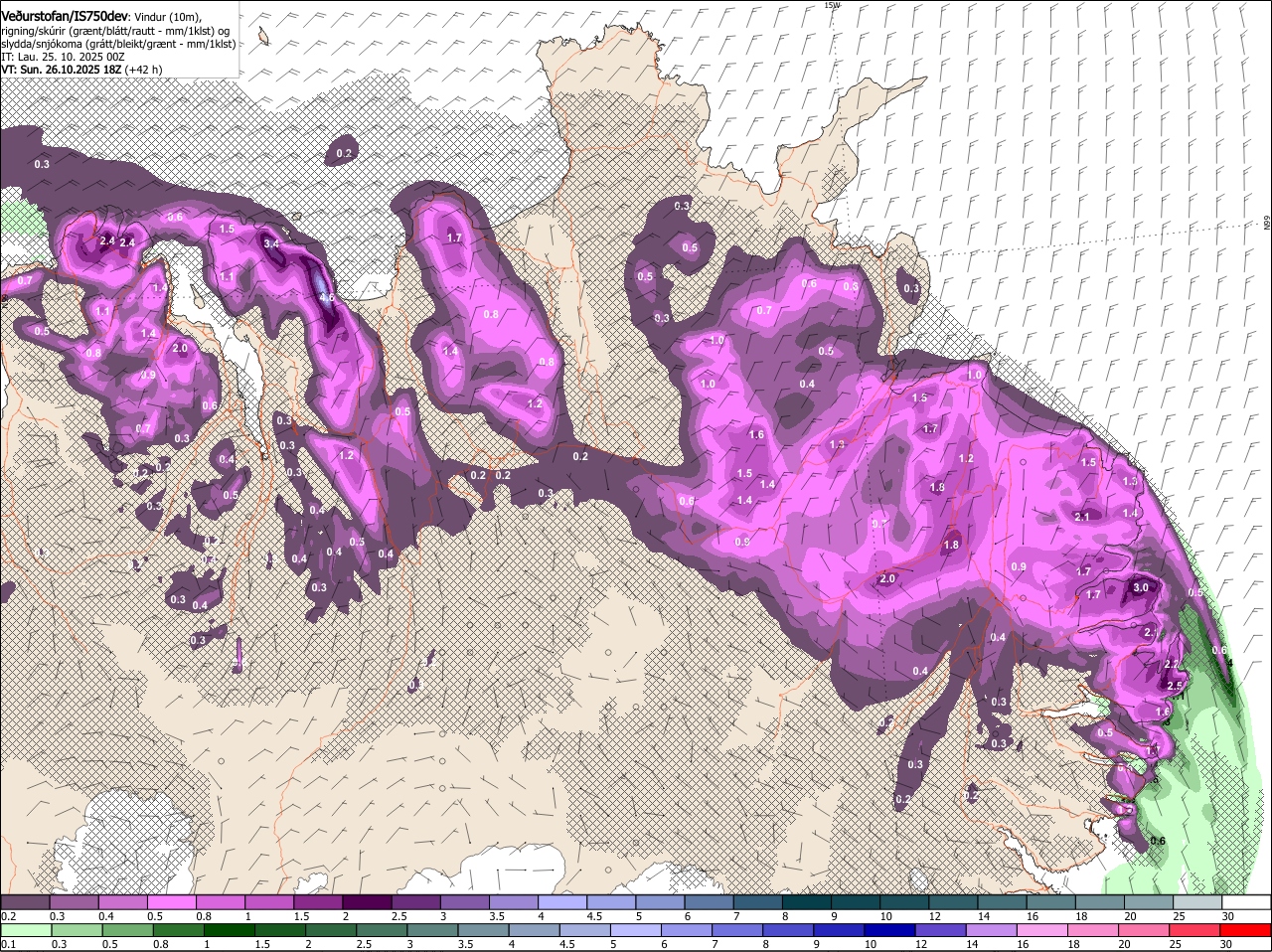
Task: Select upper legend swatch between 8 and 9
Action: point(808,902)
